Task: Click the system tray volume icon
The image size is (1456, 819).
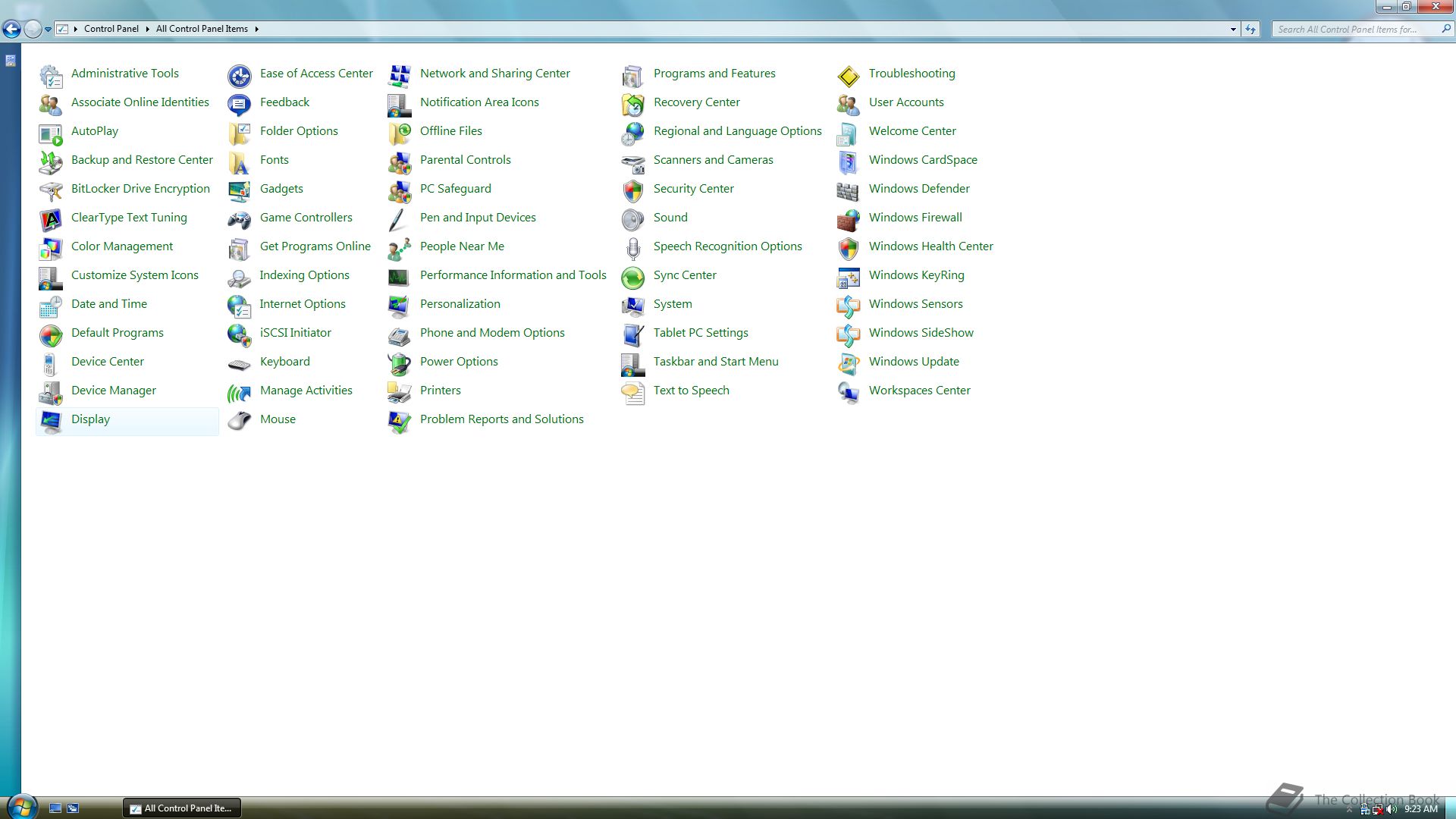Action: tap(1392, 809)
